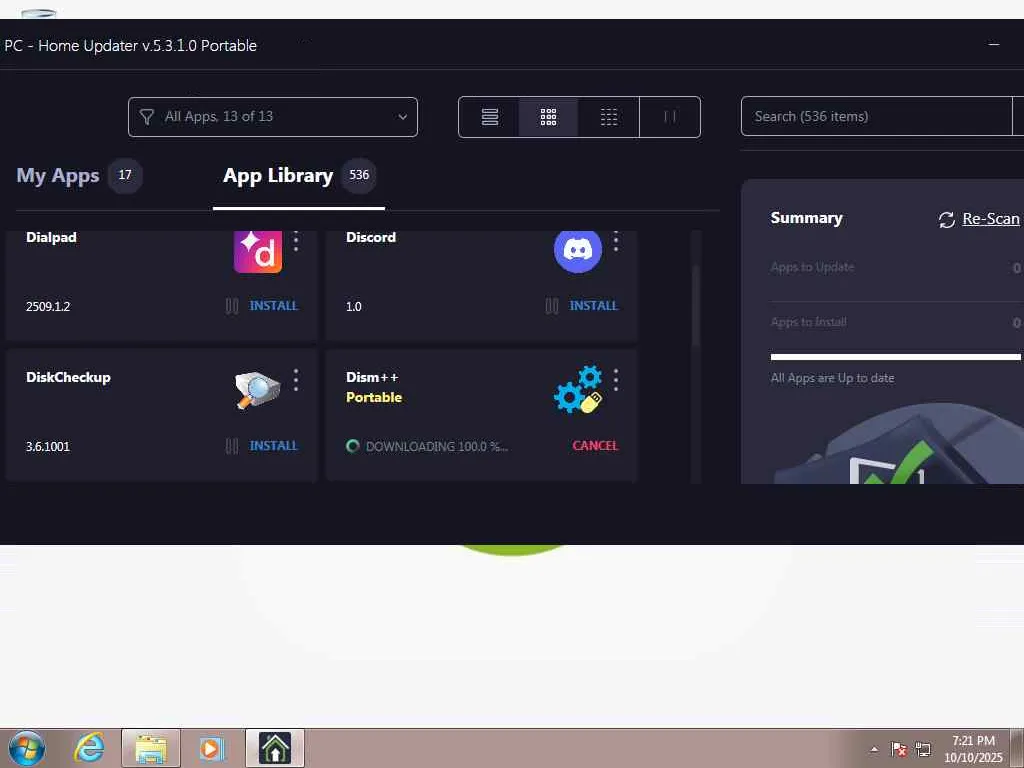Open the Discord three-dot menu
Image resolution: width=1024 pixels, height=768 pixels.
point(616,242)
